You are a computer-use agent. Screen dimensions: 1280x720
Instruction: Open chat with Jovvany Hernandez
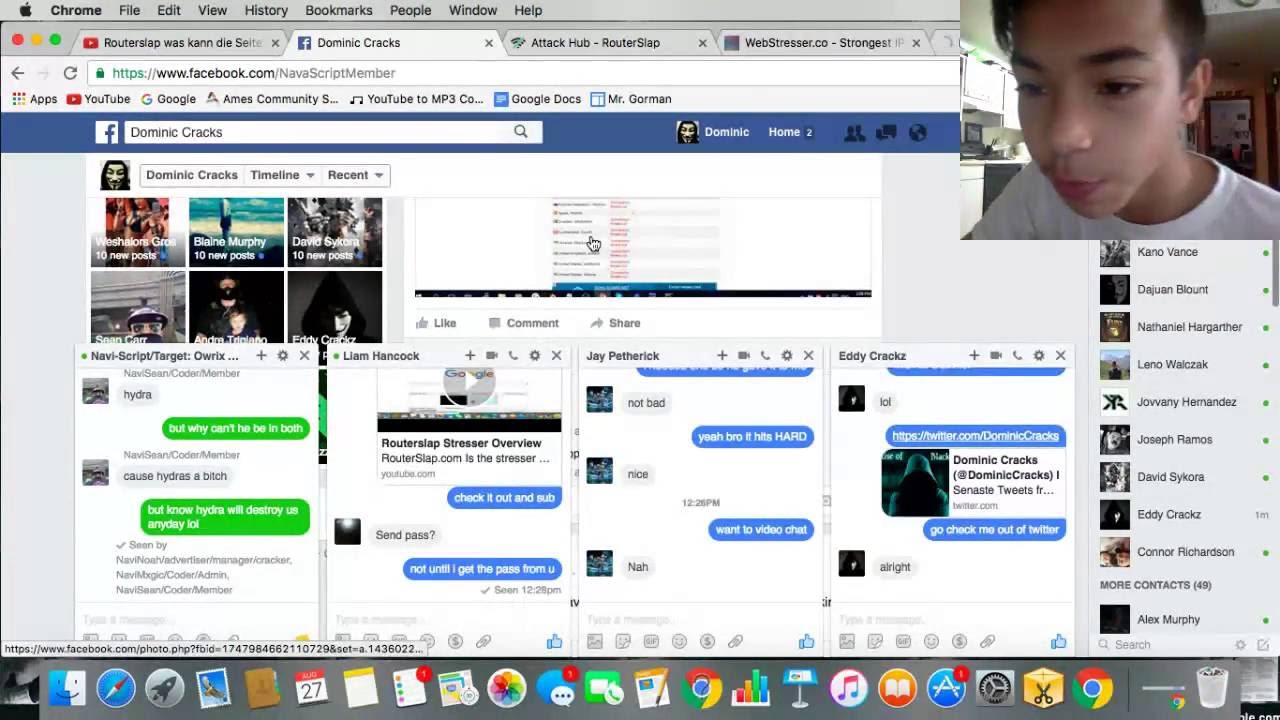(x=1184, y=402)
